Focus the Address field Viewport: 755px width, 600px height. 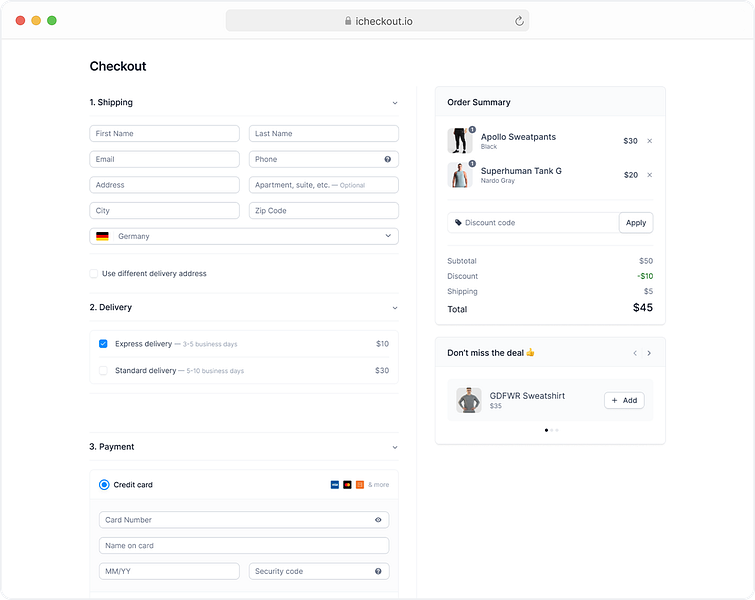coord(164,185)
